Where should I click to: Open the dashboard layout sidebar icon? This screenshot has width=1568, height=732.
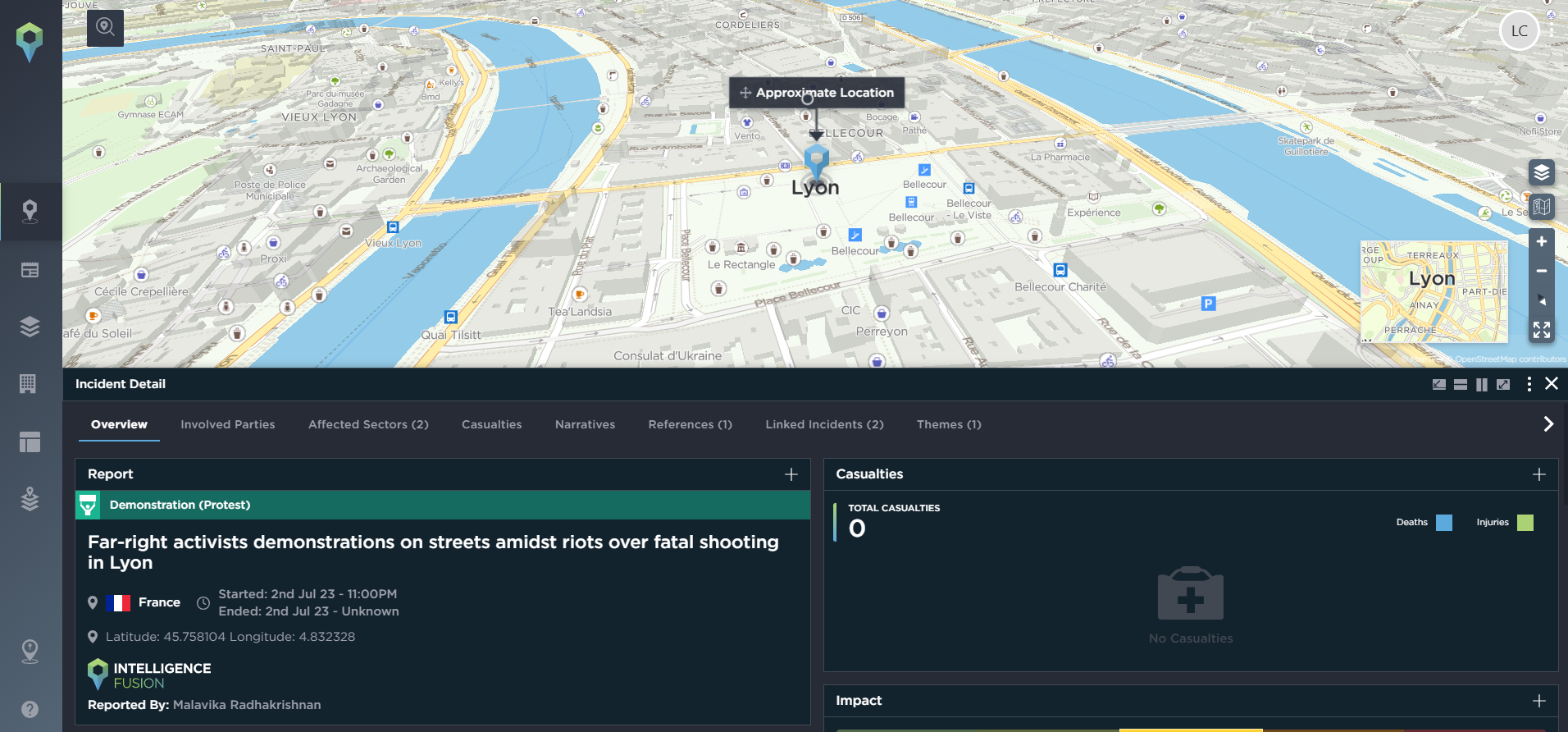[x=30, y=441]
